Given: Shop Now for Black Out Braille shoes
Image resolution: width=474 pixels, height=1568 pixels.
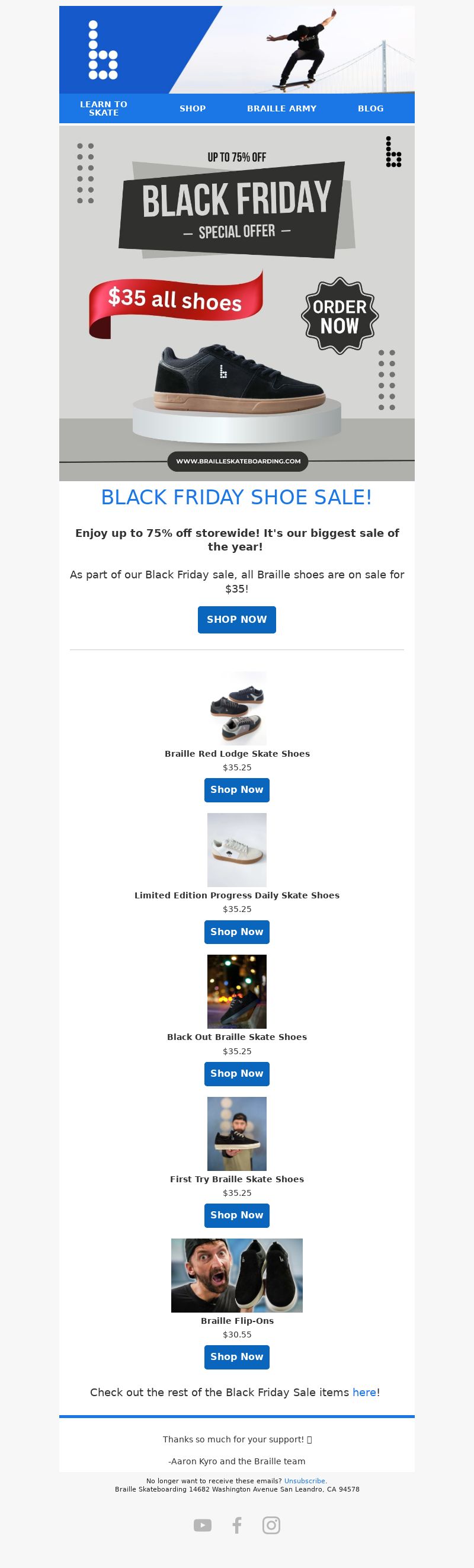Looking at the screenshot, I should pos(236,1074).
